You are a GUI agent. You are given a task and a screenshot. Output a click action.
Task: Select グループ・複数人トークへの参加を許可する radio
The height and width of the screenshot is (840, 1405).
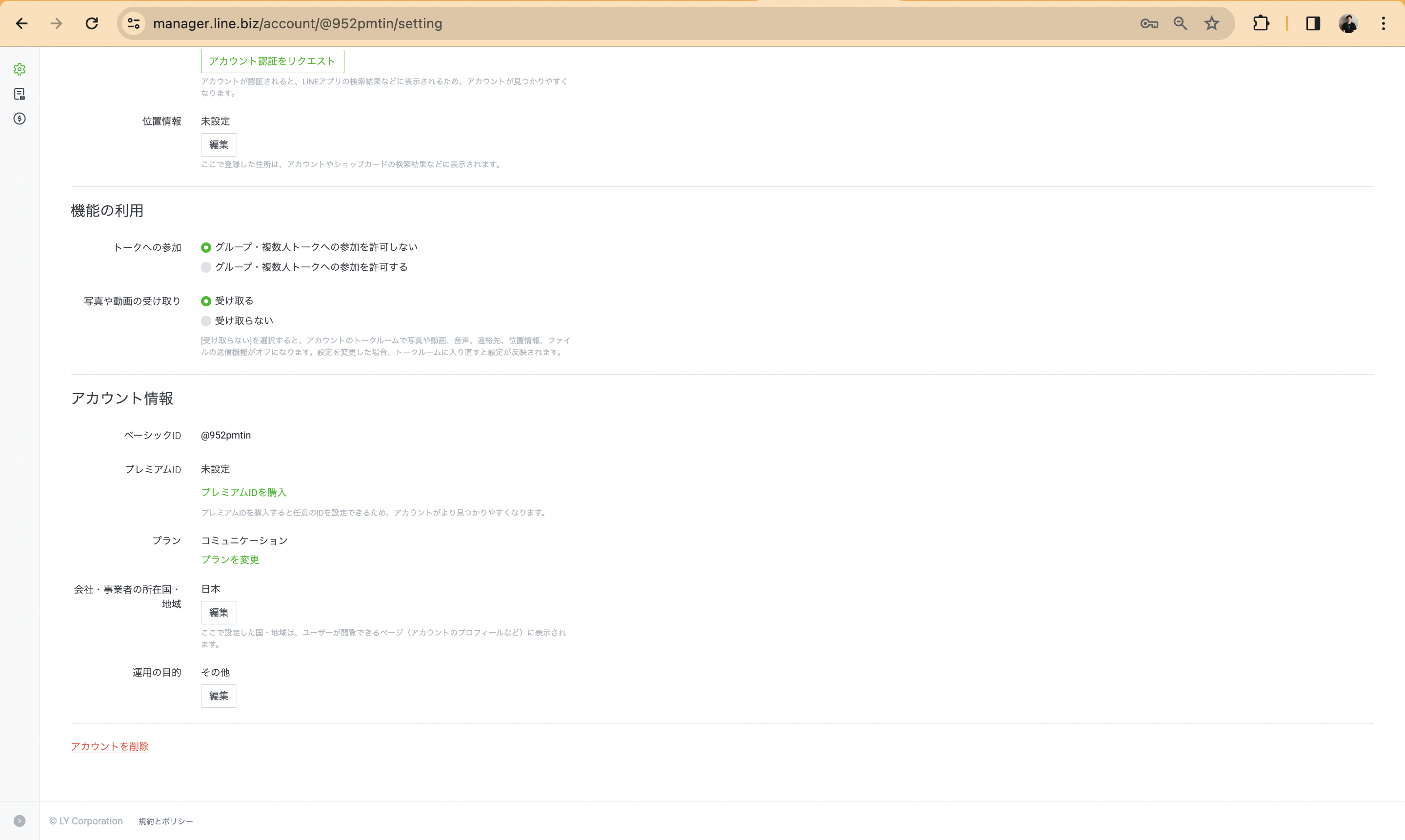[206, 267]
